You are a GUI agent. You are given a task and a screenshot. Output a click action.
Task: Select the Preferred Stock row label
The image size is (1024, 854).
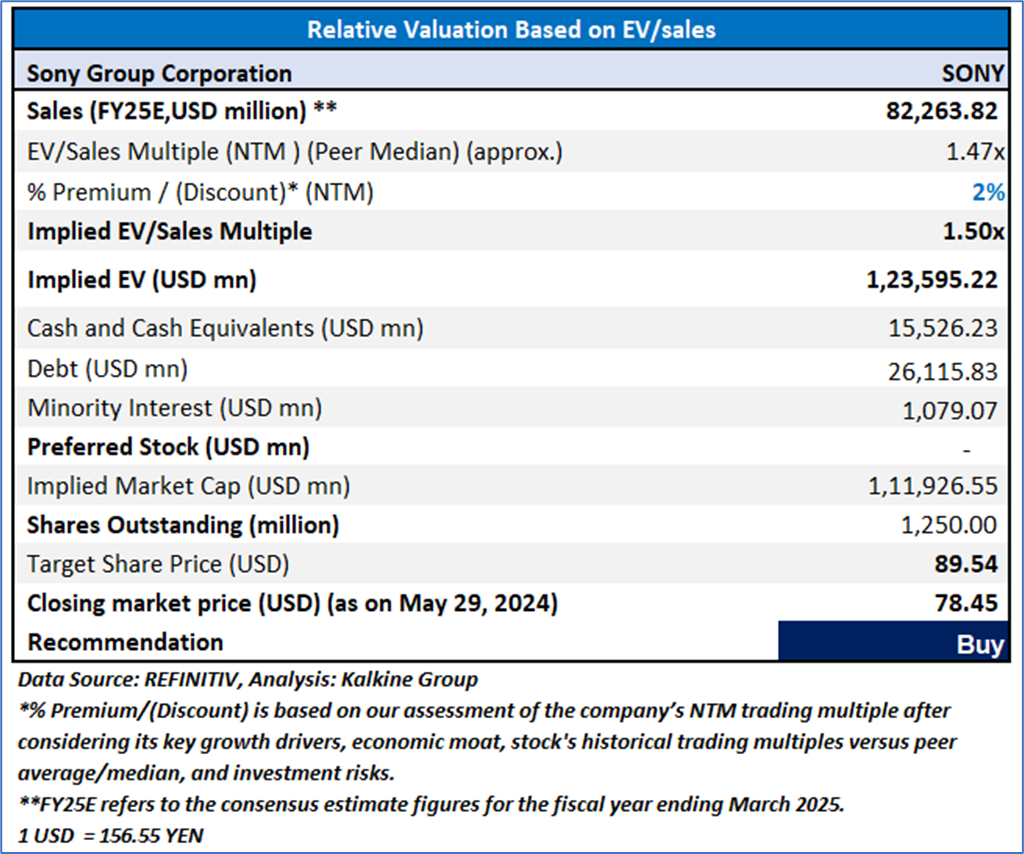tap(168, 446)
